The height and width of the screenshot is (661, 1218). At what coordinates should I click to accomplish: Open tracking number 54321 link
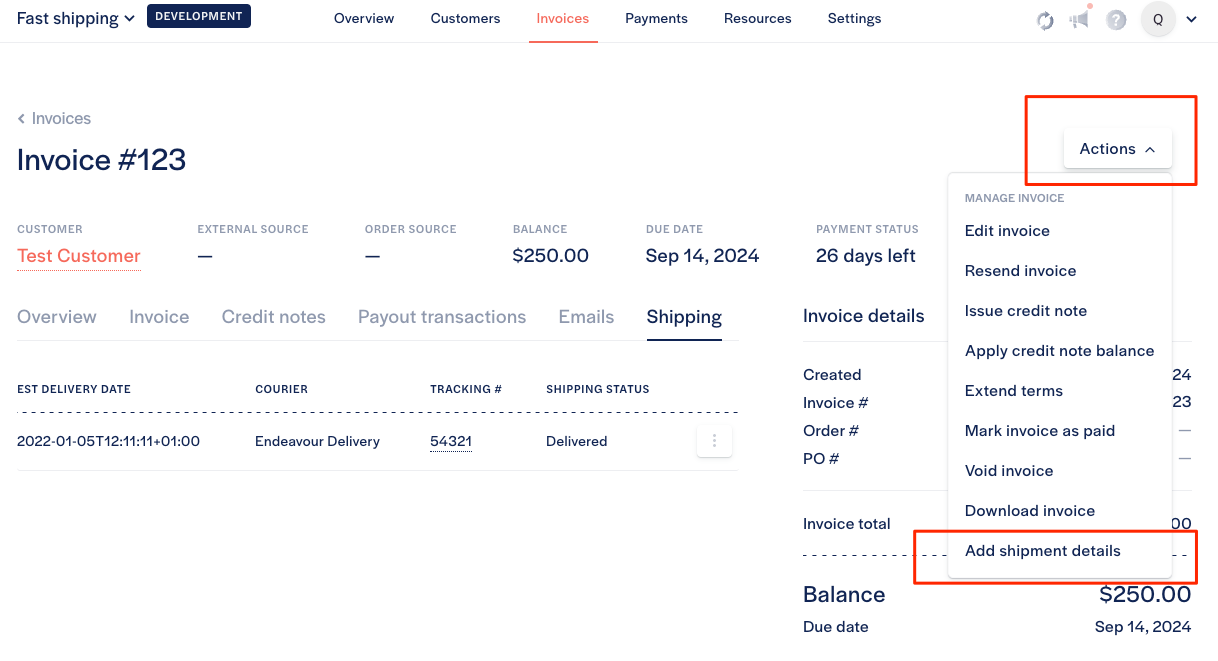451,441
